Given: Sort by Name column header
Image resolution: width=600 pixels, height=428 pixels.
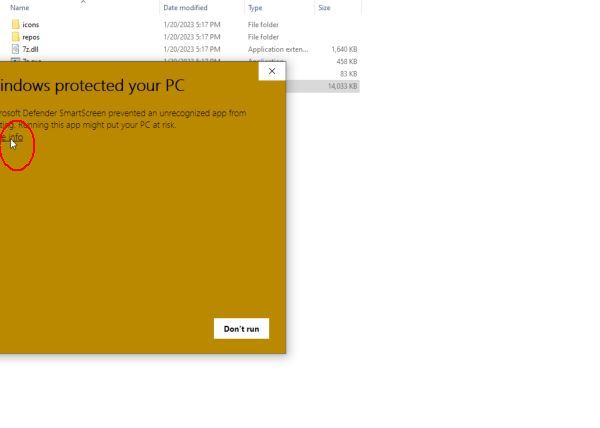Looking at the screenshot, I should (x=20, y=8).
